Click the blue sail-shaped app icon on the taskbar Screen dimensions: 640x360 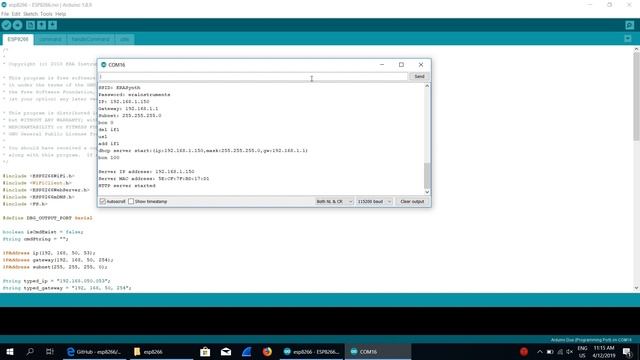[247, 352]
